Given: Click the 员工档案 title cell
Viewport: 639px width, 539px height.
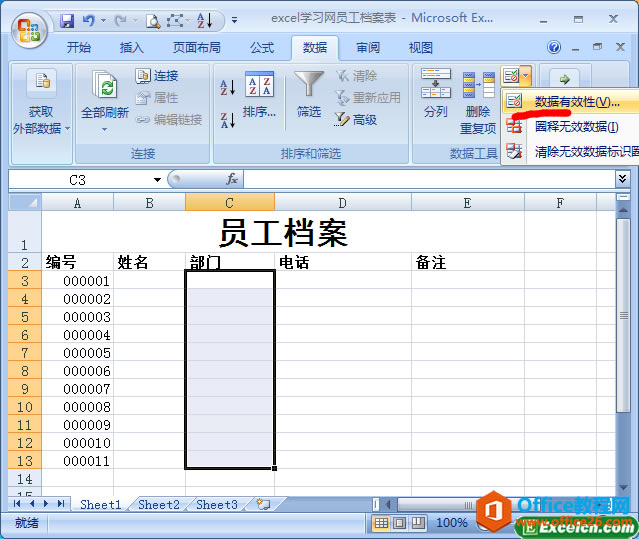Looking at the screenshot, I should pyautogui.click(x=283, y=232).
